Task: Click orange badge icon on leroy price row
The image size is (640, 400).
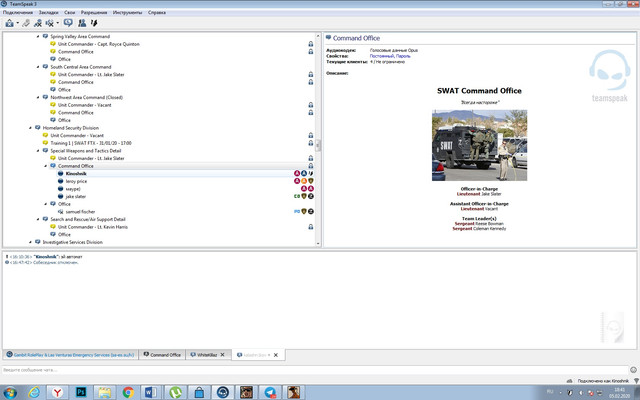Action: click(x=304, y=181)
